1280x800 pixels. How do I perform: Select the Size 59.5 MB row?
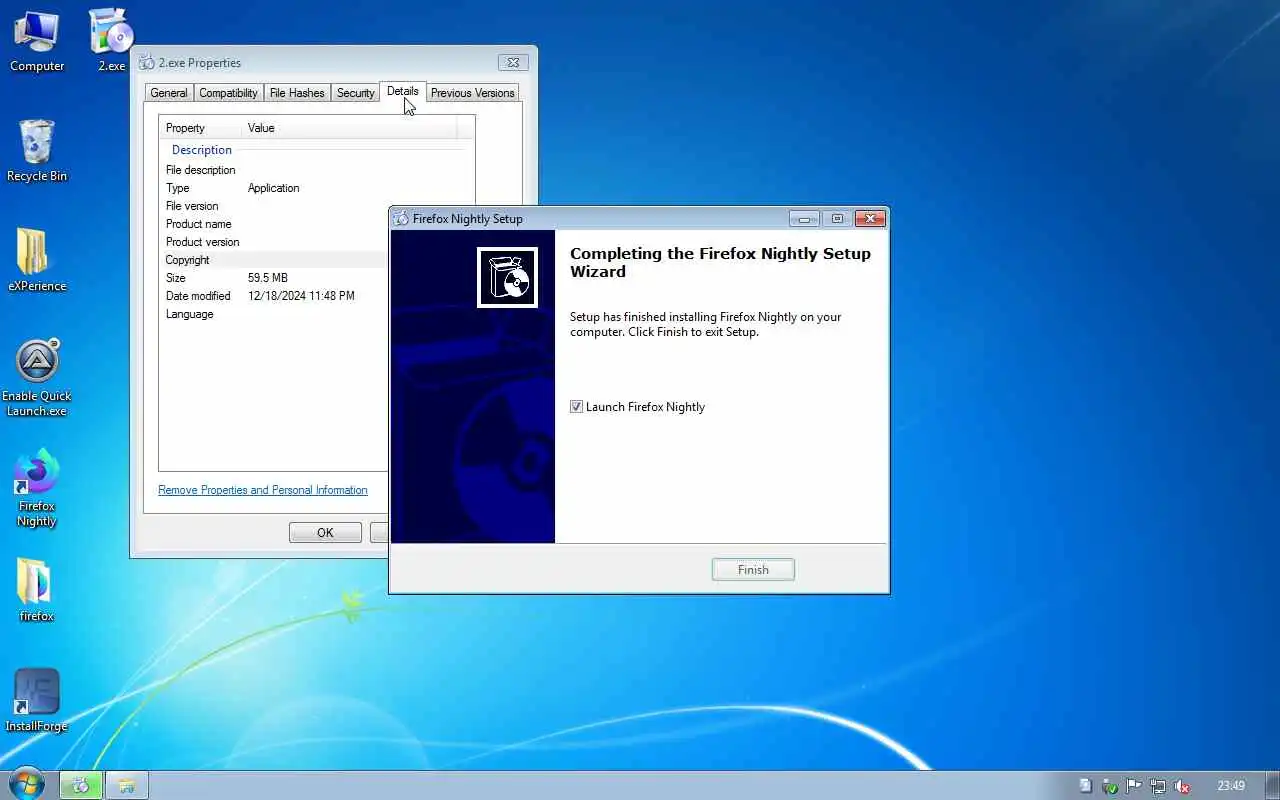272,278
